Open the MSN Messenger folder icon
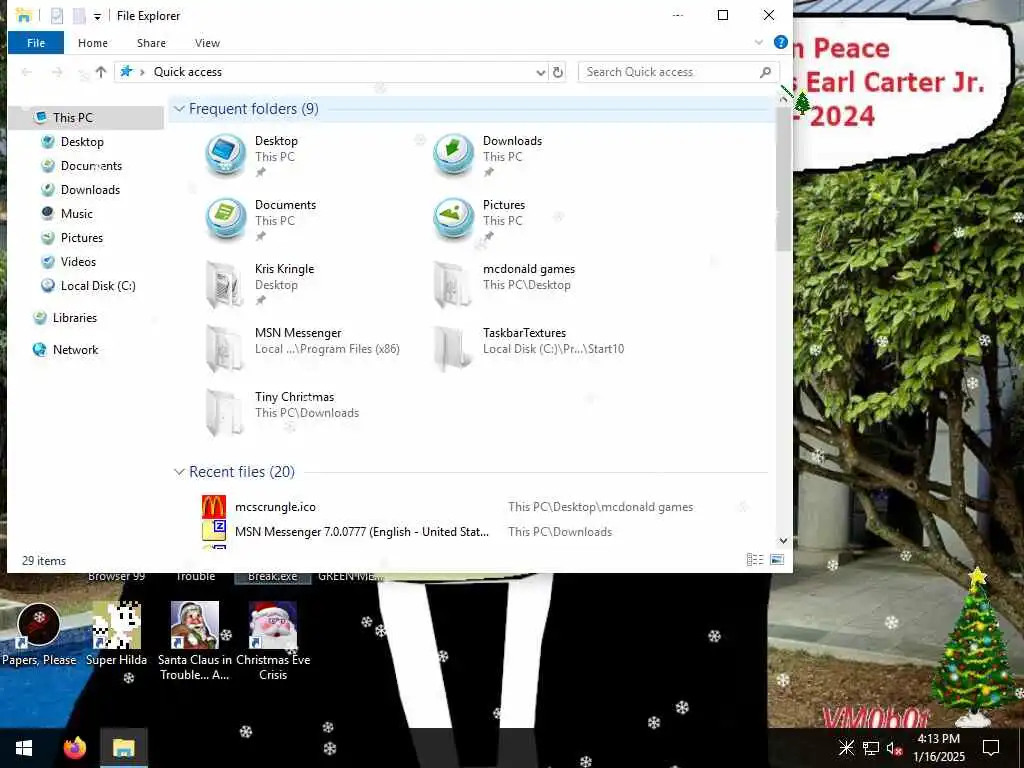The height and width of the screenshot is (768, 1024). tap(225, 348)
